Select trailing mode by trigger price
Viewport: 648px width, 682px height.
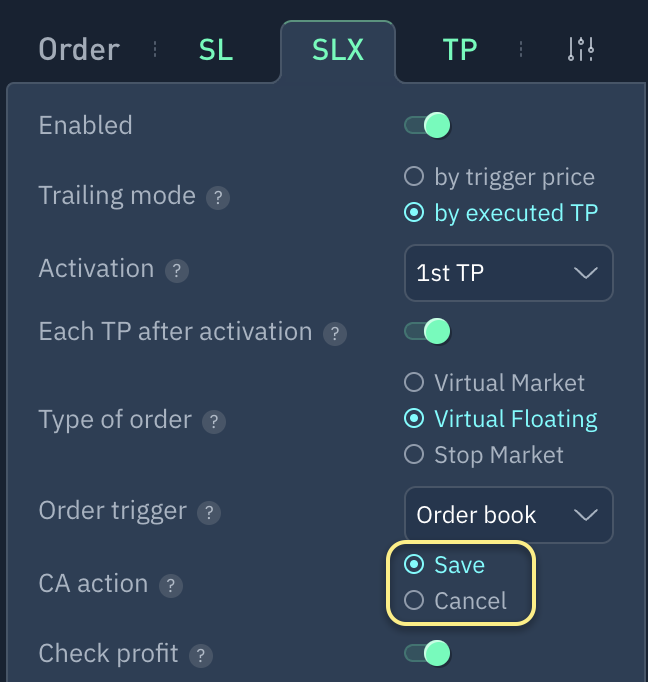coord(414,177)
